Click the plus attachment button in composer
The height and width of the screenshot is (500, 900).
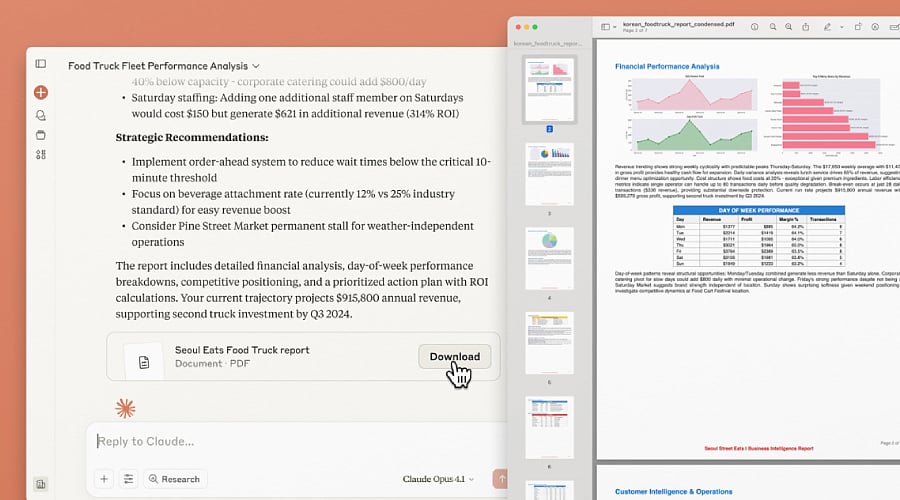click(104, 479)
